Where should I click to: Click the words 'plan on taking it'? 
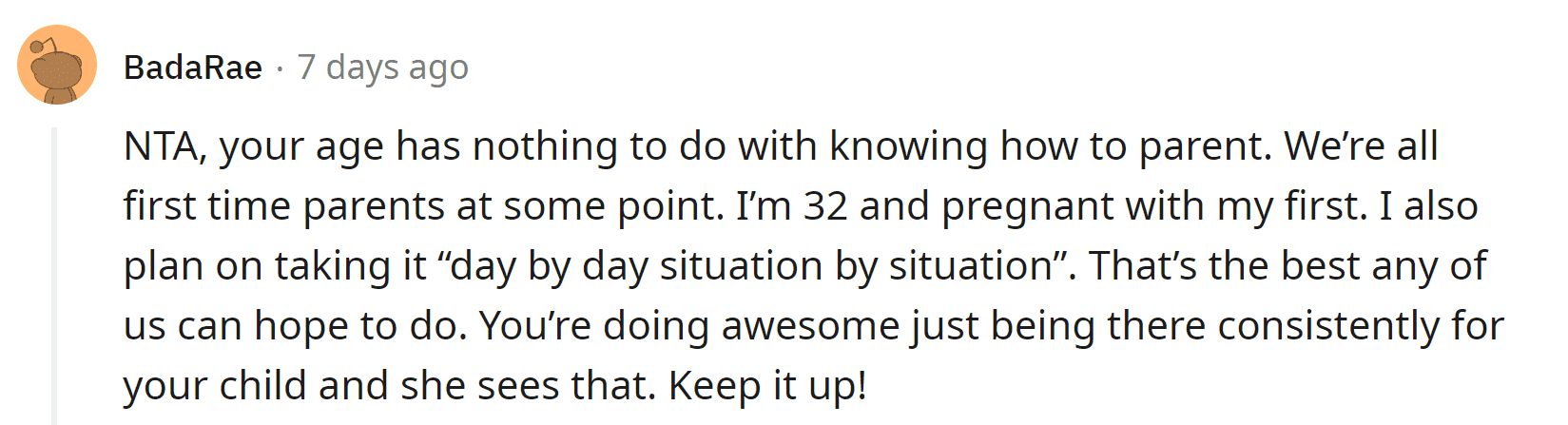276,266
